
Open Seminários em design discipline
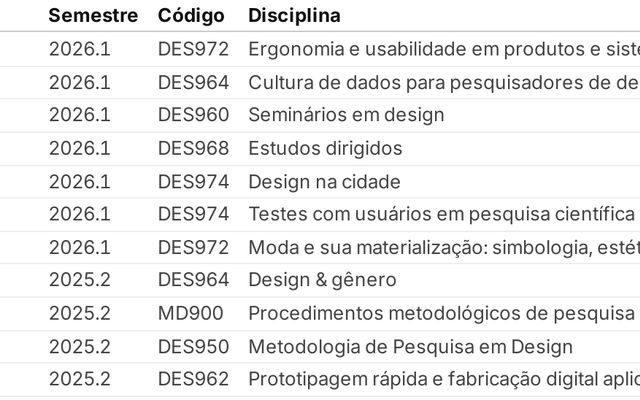[346, 115]
